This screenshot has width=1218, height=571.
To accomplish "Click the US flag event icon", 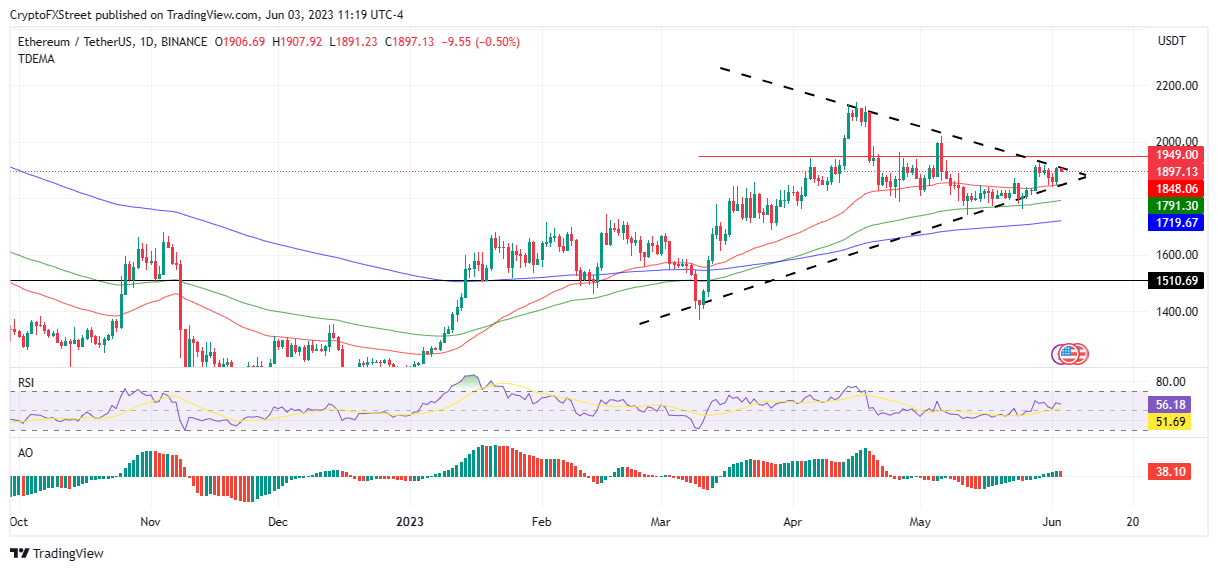I will [x=1069, y=353].
